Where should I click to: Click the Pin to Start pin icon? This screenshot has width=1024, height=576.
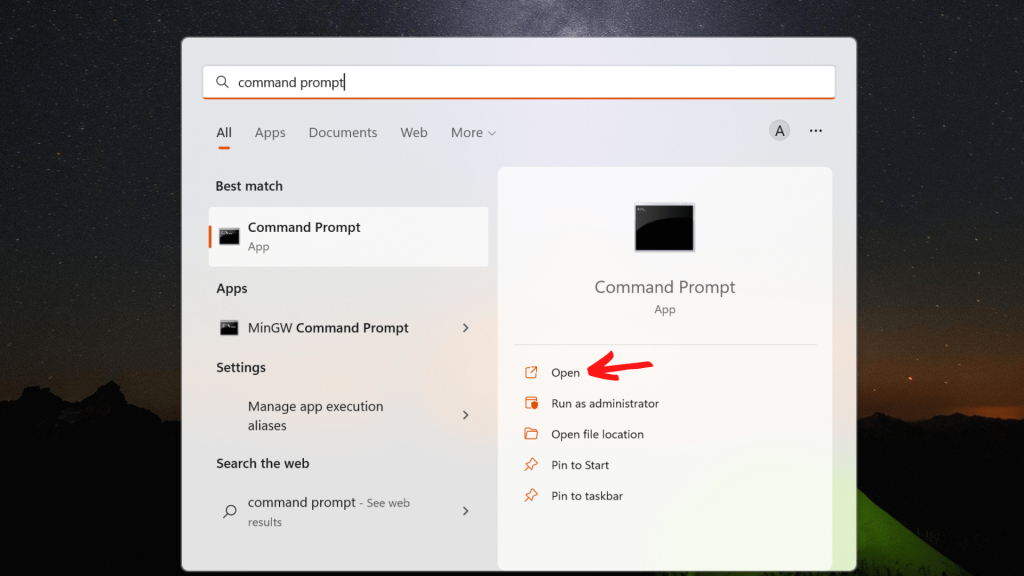pyautogui.click(x=531, y=464)
